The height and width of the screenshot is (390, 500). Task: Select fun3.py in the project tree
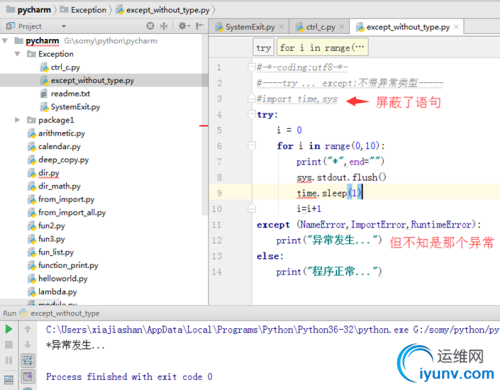[51, 239]
